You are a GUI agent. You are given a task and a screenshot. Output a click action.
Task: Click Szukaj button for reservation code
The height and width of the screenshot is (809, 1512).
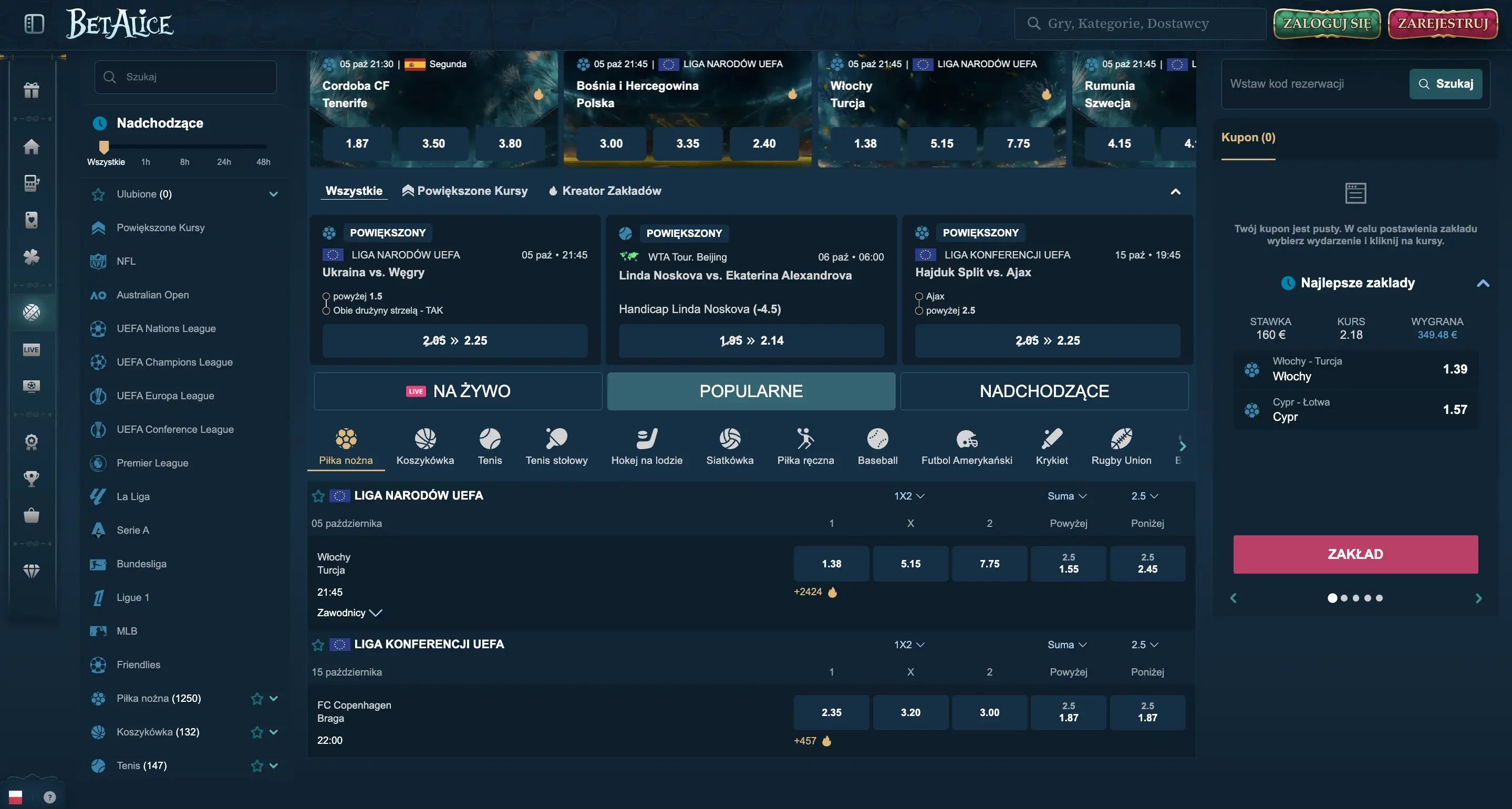click(x=1445, y=84)
